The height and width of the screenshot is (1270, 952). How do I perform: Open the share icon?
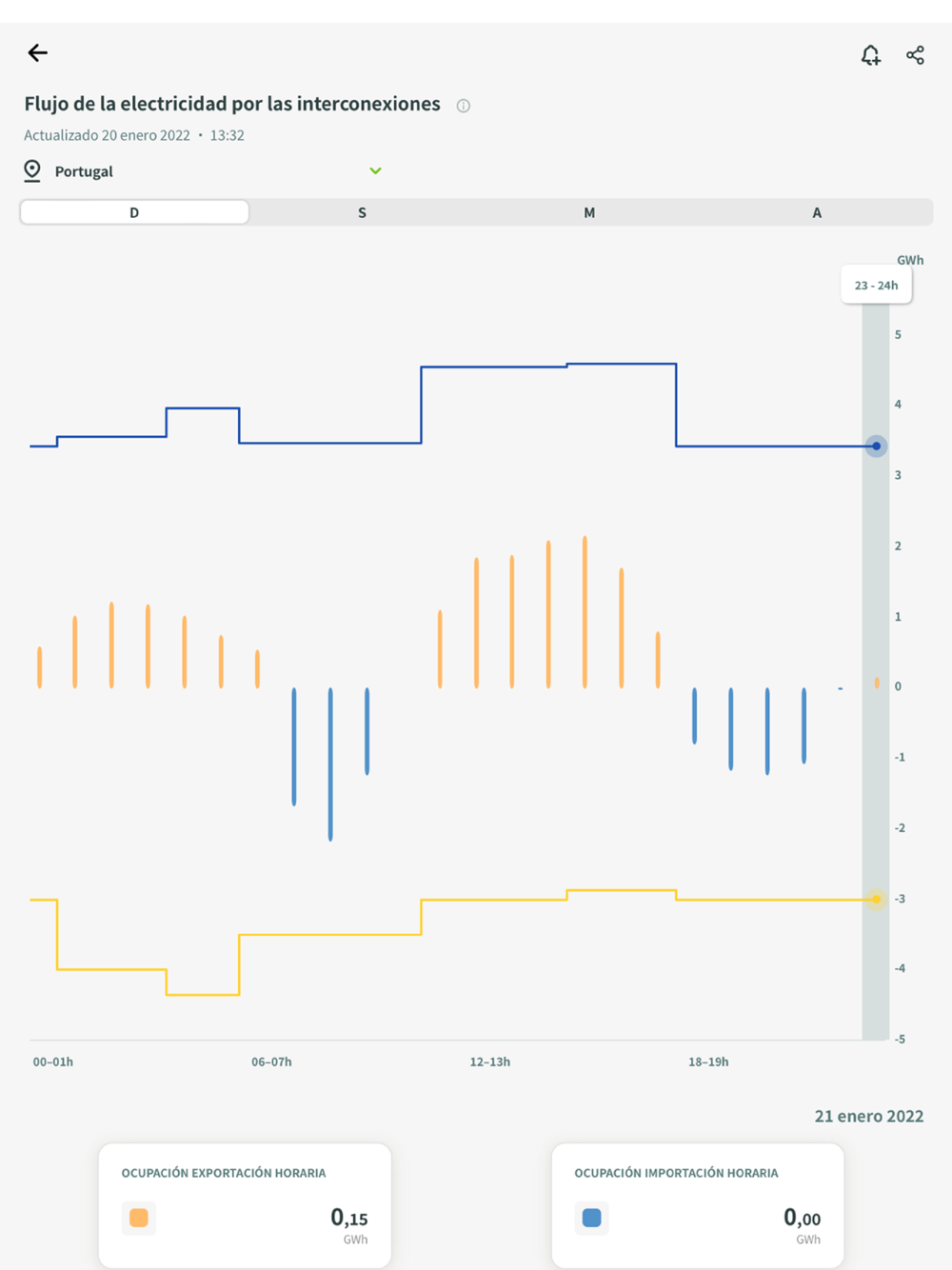915,55
